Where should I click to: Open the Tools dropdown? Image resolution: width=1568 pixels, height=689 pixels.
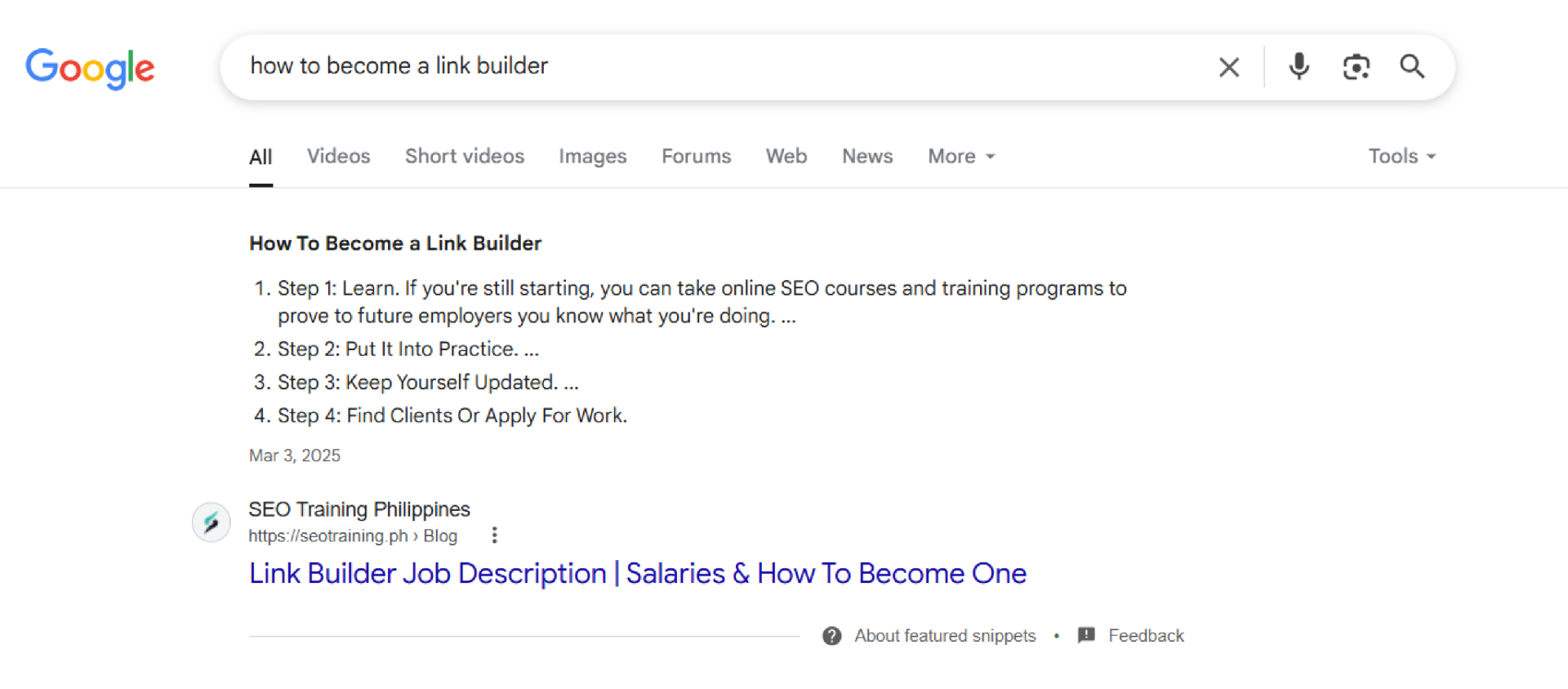tap(1401, 156)
